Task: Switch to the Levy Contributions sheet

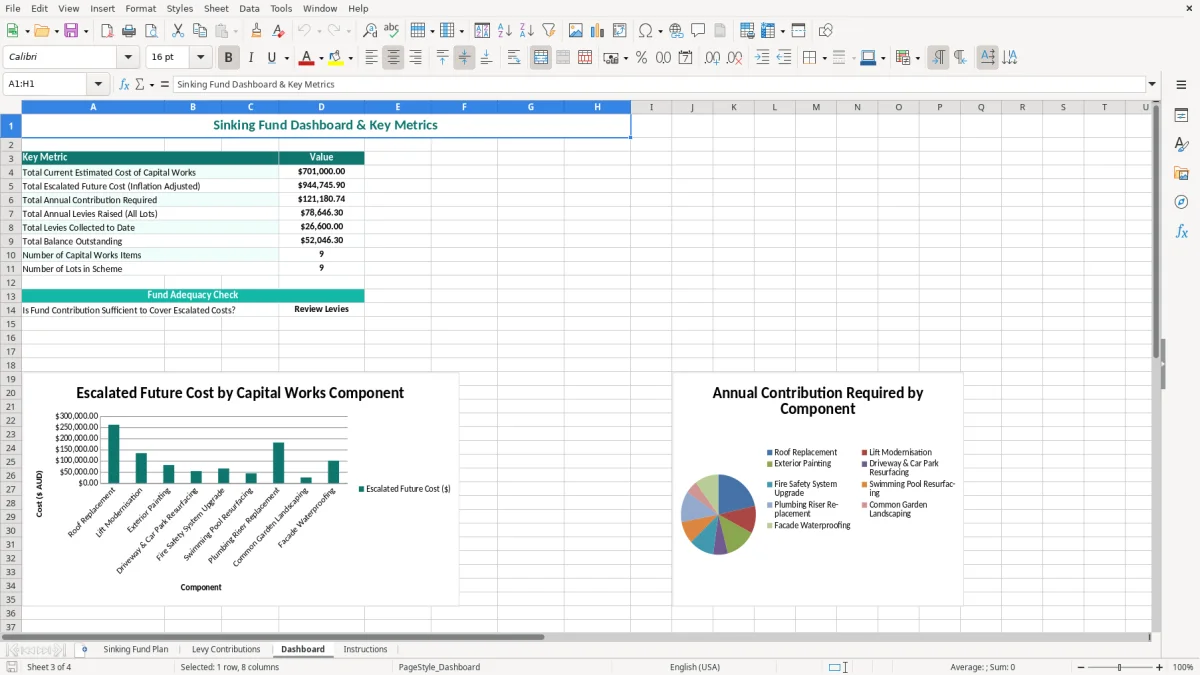Action: 226,649
